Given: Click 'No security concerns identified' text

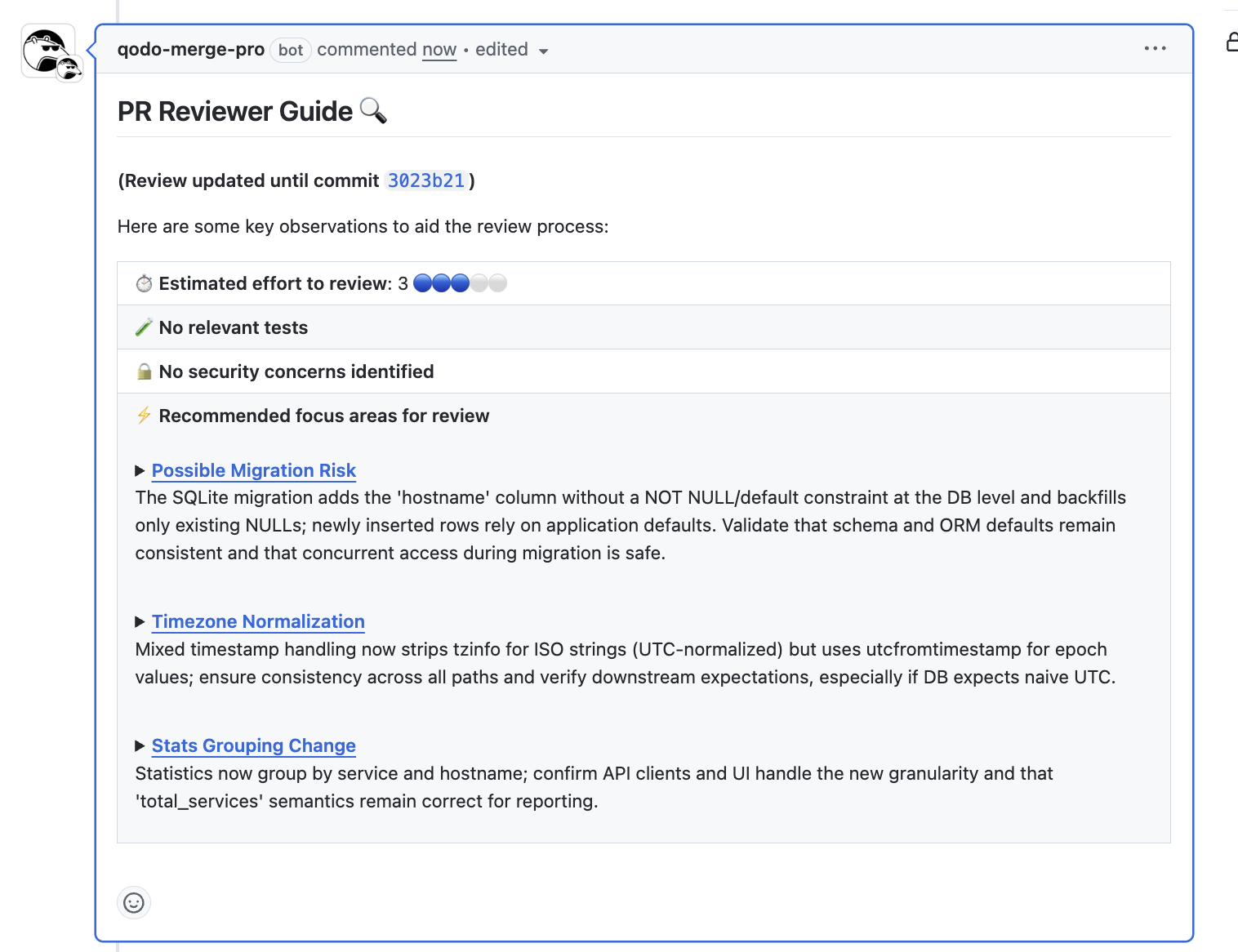Looking at the screenshot, I should tap(296, 371).
